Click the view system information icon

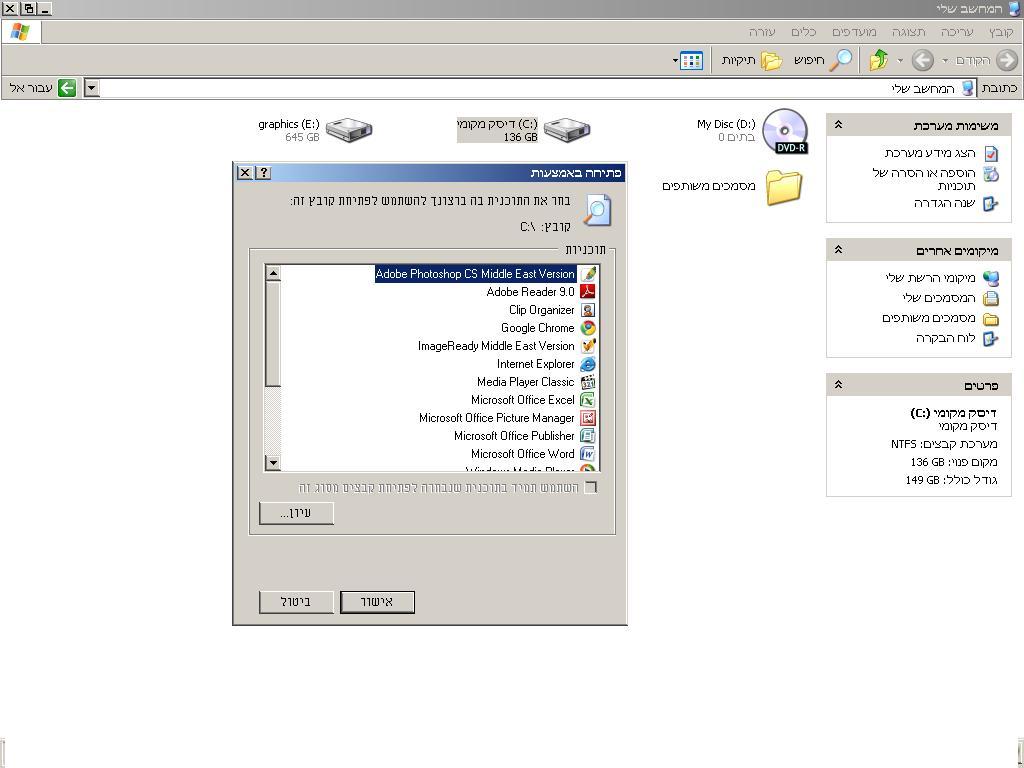(991, 153)
